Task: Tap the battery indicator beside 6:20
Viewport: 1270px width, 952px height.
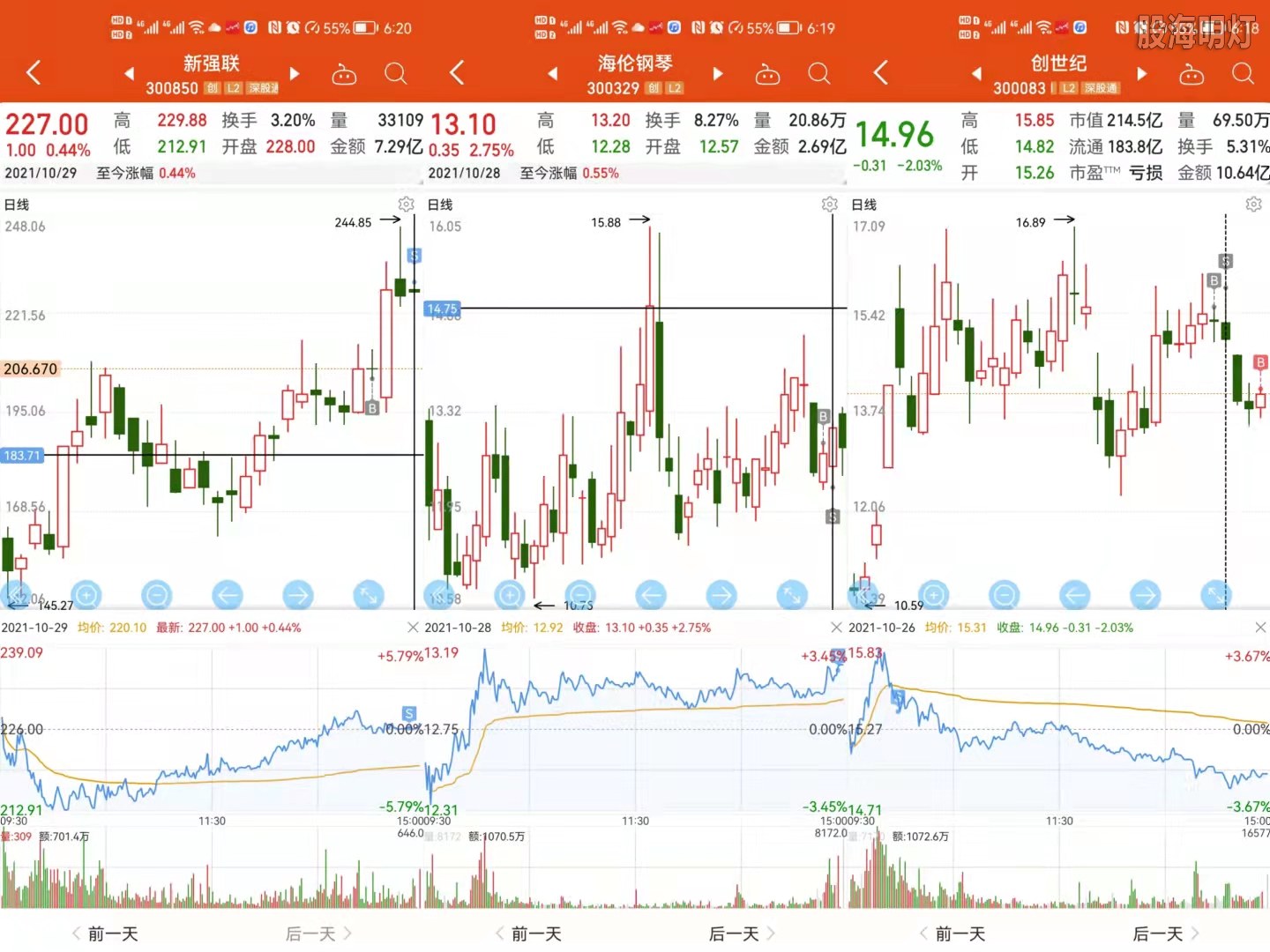Action: pos(365,28)
